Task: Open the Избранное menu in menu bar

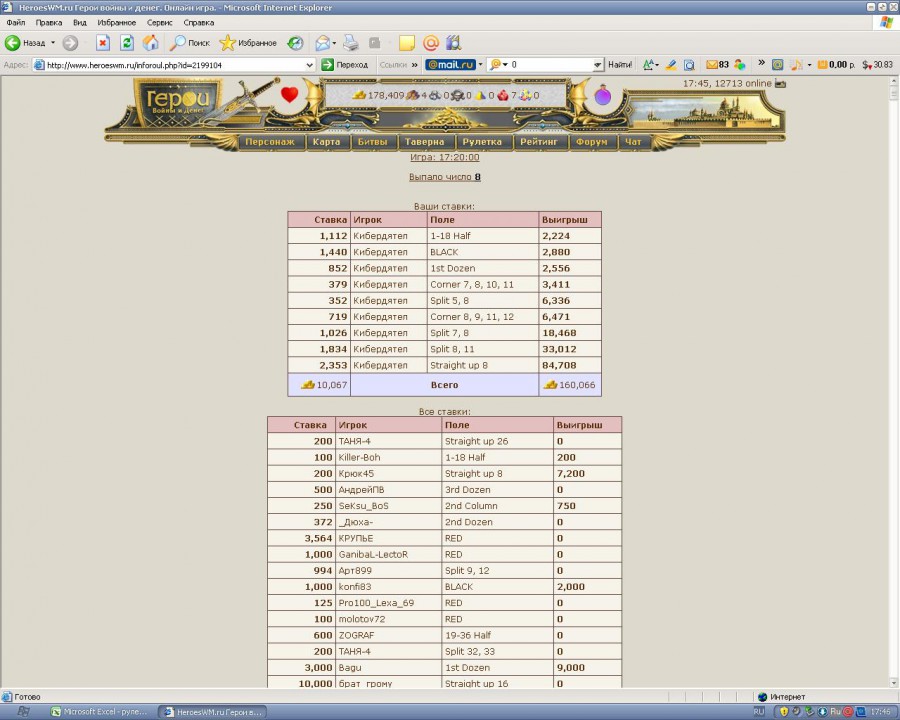Action: click(117, 22)
